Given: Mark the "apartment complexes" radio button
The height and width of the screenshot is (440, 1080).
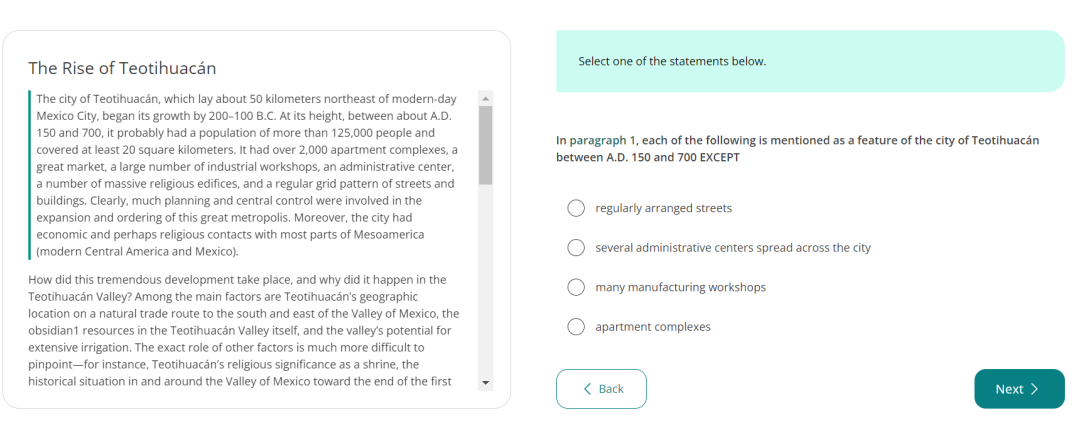Looking at the screenshot, I should click(x=576, y=327).
